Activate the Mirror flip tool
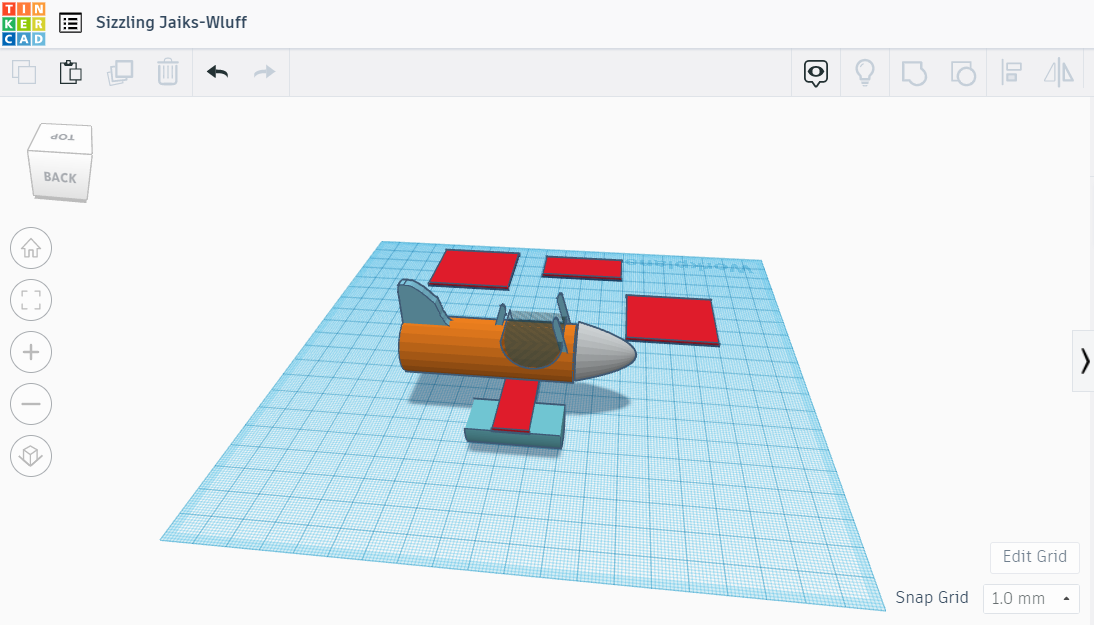 tap(1059, 72)
